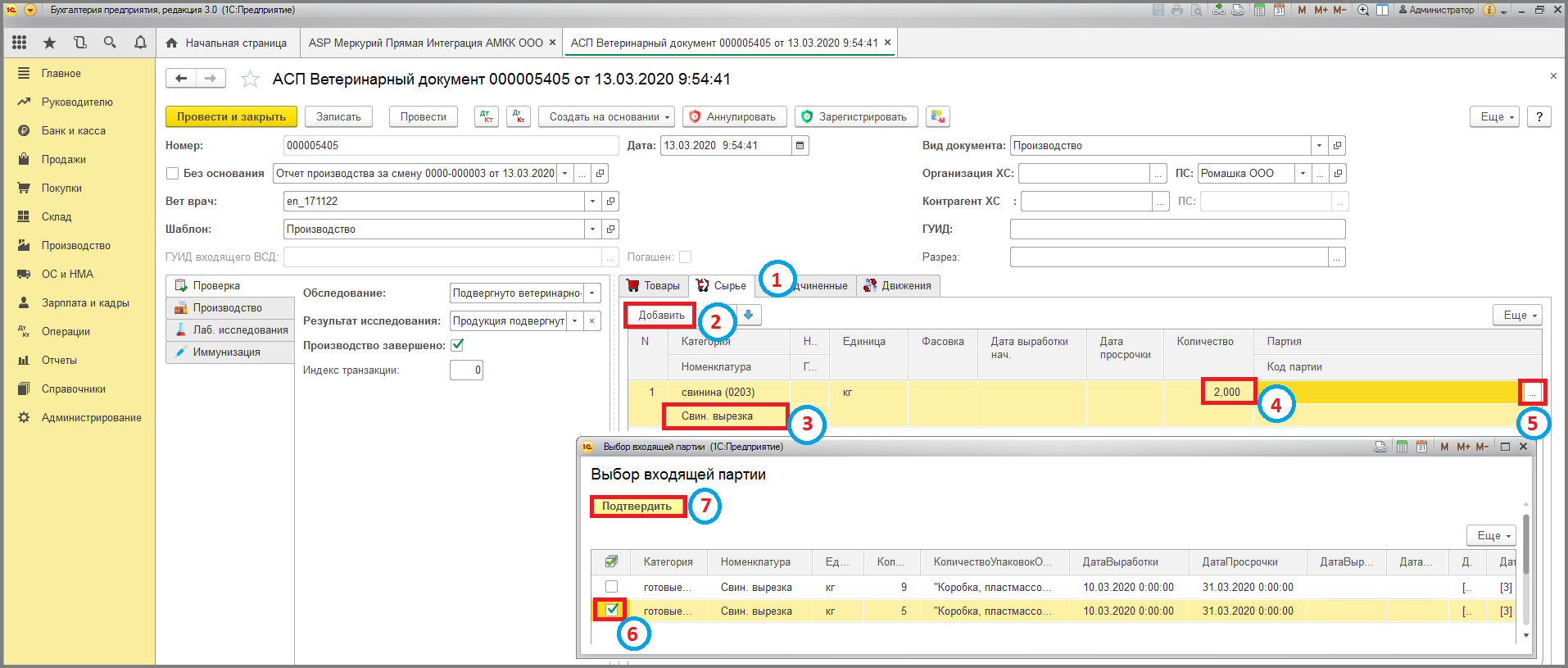
Task: Toggle the Погашен checkbox
Action: pyautogui.click(x=685, y=257)
